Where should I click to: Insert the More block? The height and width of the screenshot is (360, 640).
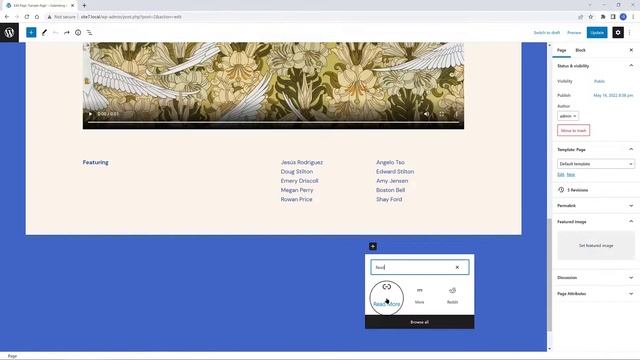pyautogui.click(x=420, y=296)
